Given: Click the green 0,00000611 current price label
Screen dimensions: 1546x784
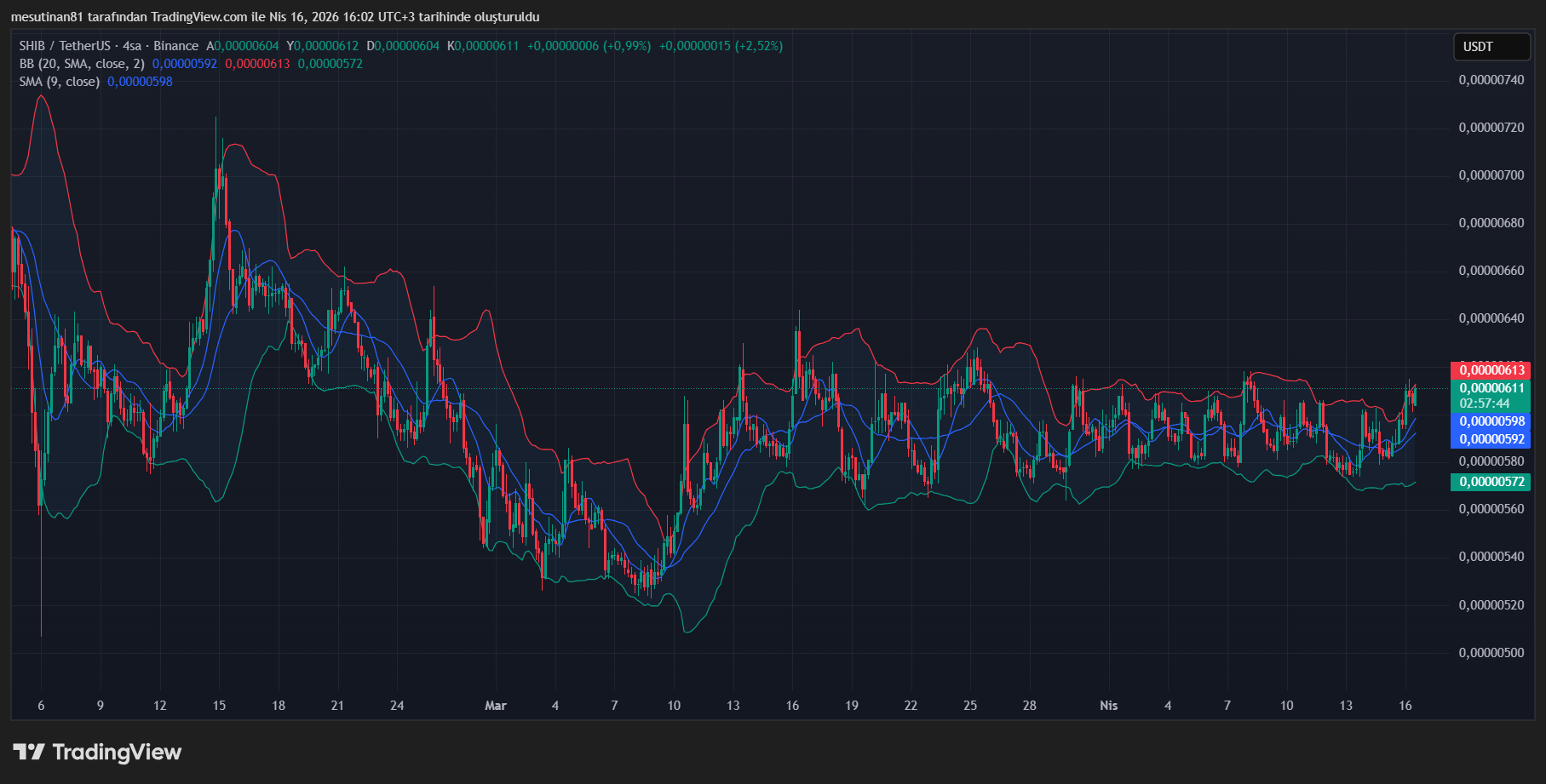Looking at the screenshot, I should pos(1491,388).
